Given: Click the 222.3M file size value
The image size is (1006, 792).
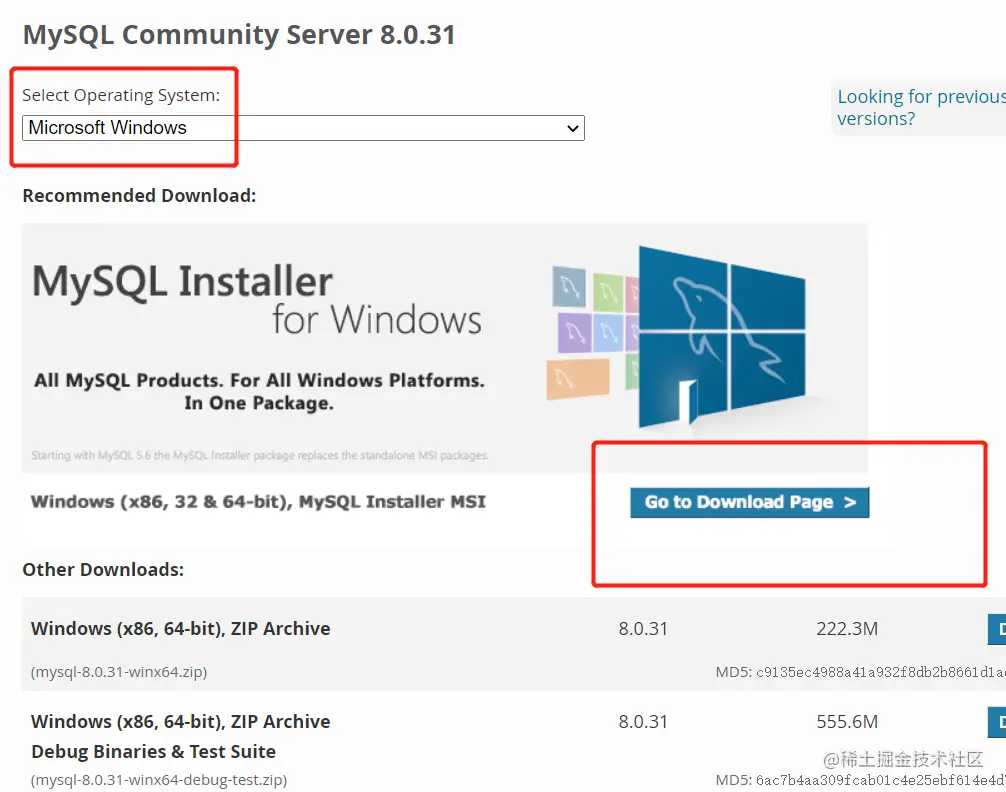Looking at the screenshot, I should click(847, 629).
